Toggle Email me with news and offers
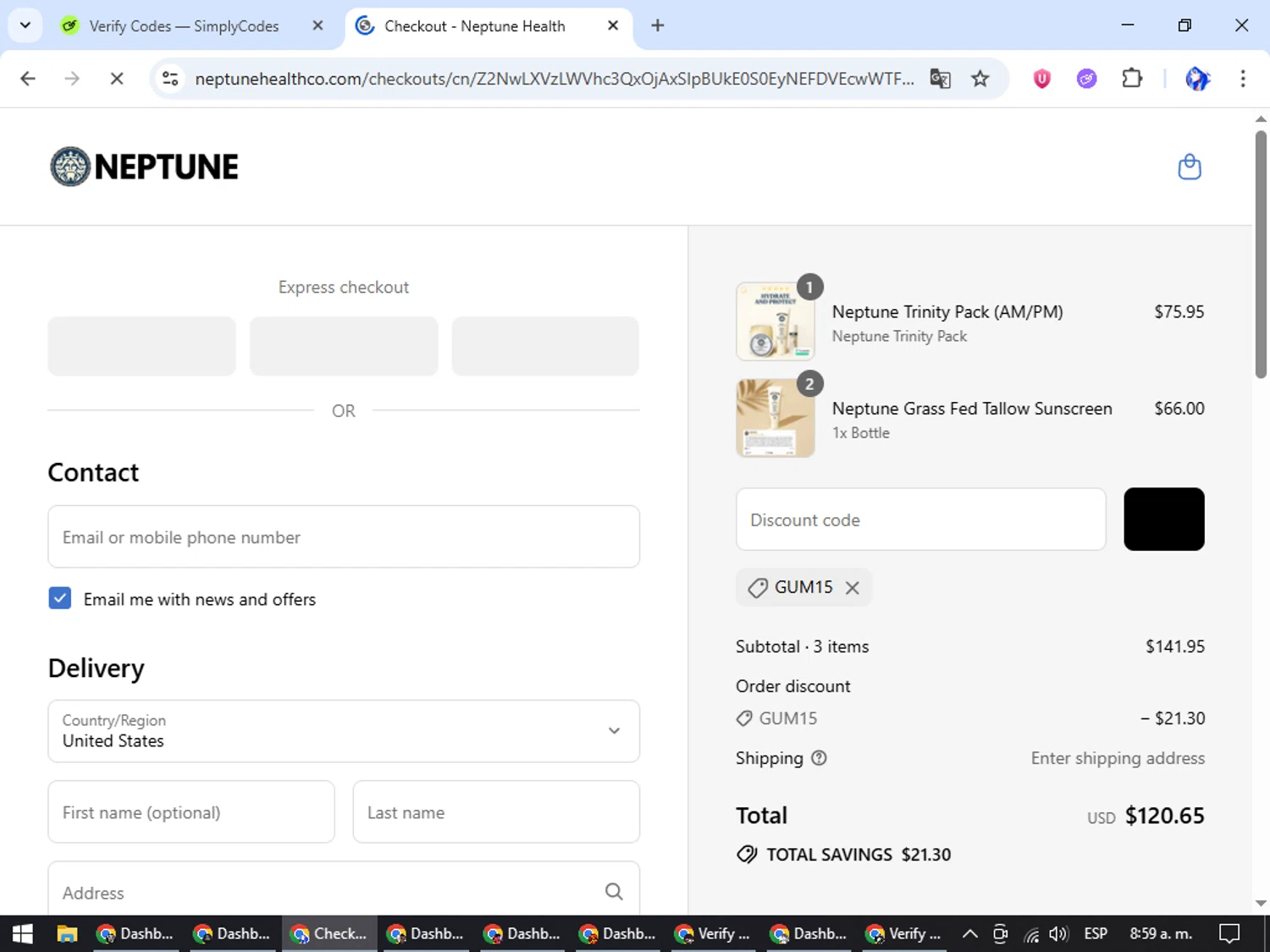Screen dimensions: 1270x952 (60, 598)
